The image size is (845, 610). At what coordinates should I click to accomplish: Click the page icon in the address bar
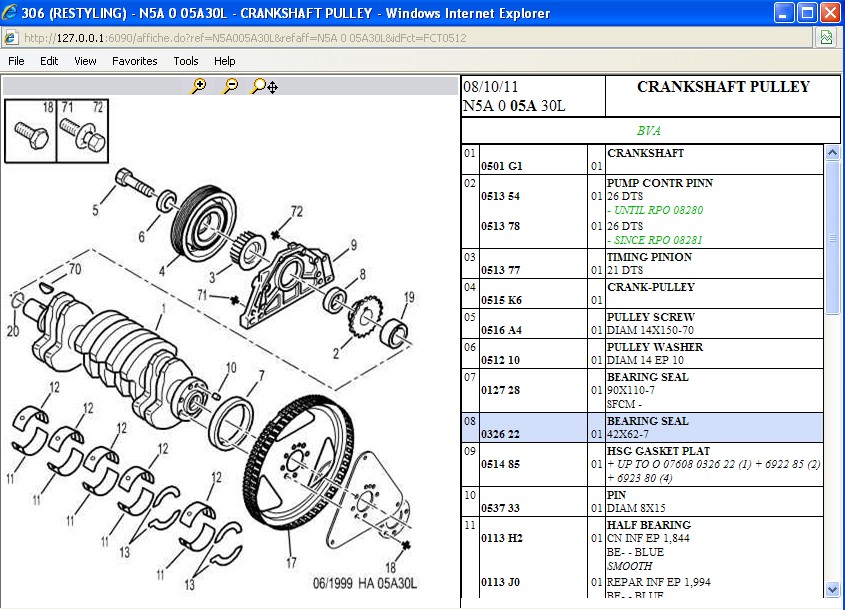11,38
